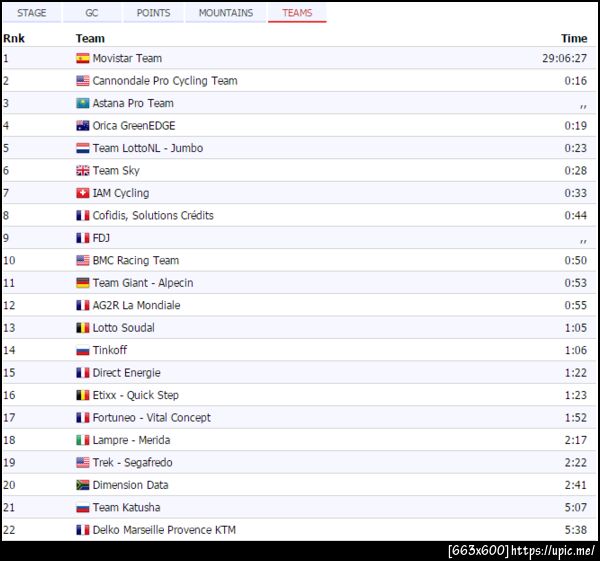The width and height of the screenshot is (600, 561).
Task: Click the US flag beside BMC Racing Team
Action: (x=83, y=260)
